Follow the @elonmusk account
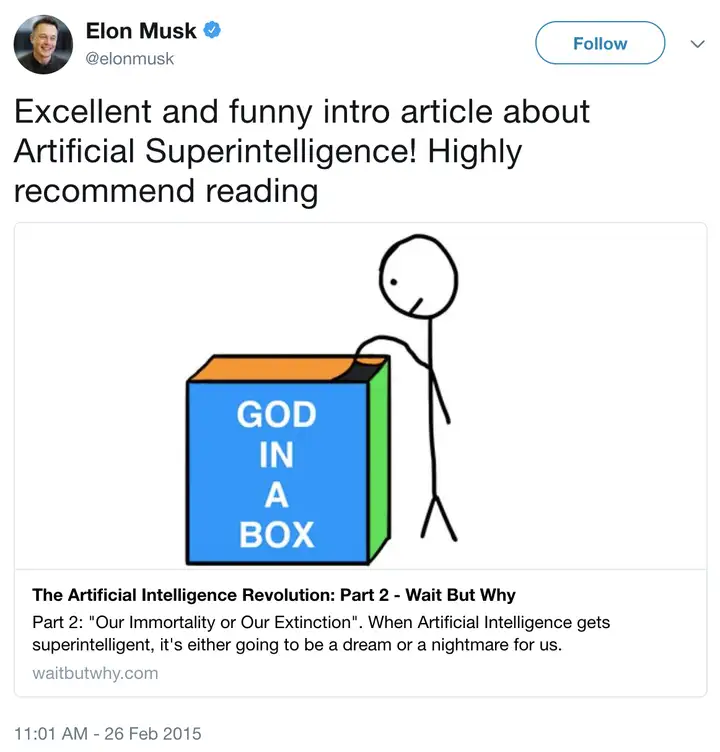The width and height of the screenshot is (720, 752). tap(600, 43)
